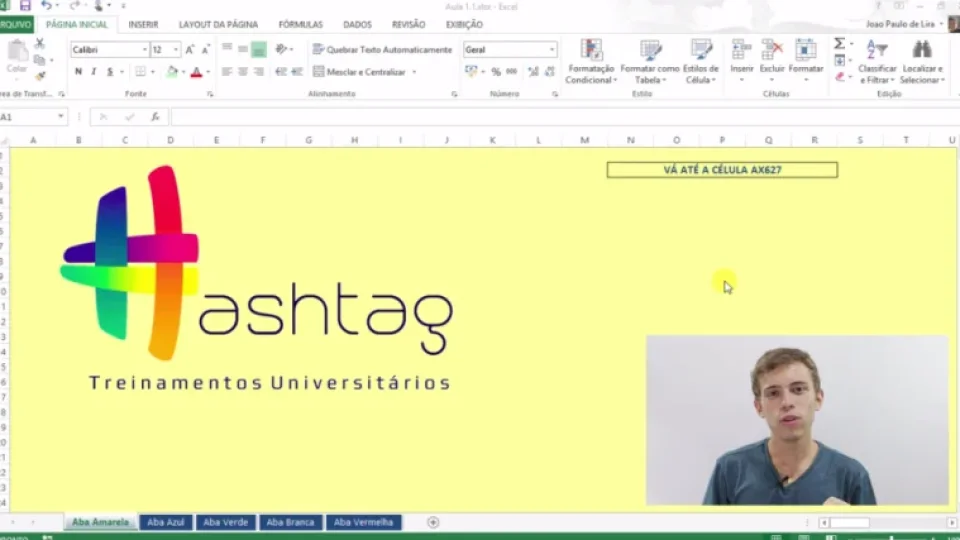This screenshot has width=960, height=540.
Task: Open Classificar e Filtrar menu
Action: 877,61
